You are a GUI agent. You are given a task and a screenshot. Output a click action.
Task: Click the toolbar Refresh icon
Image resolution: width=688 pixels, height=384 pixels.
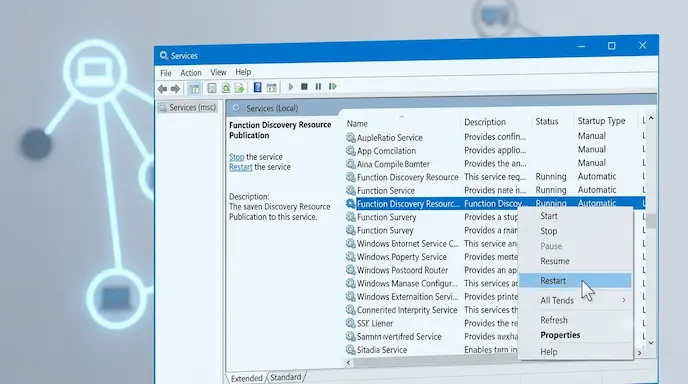pos(226,88)
